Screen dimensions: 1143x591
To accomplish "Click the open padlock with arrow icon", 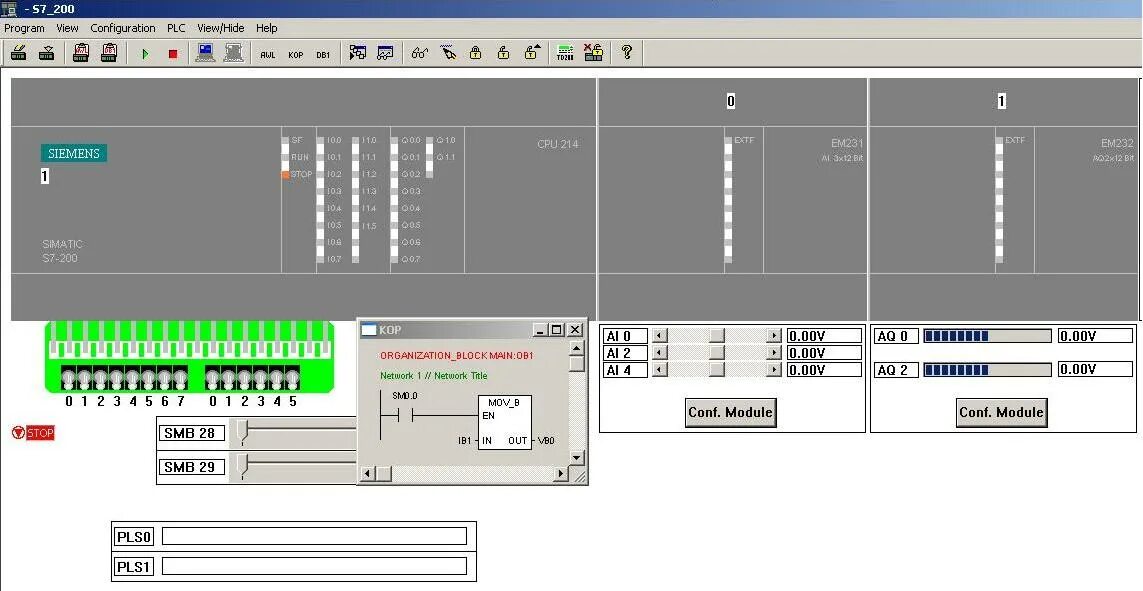I will click(x=532, y=53).
